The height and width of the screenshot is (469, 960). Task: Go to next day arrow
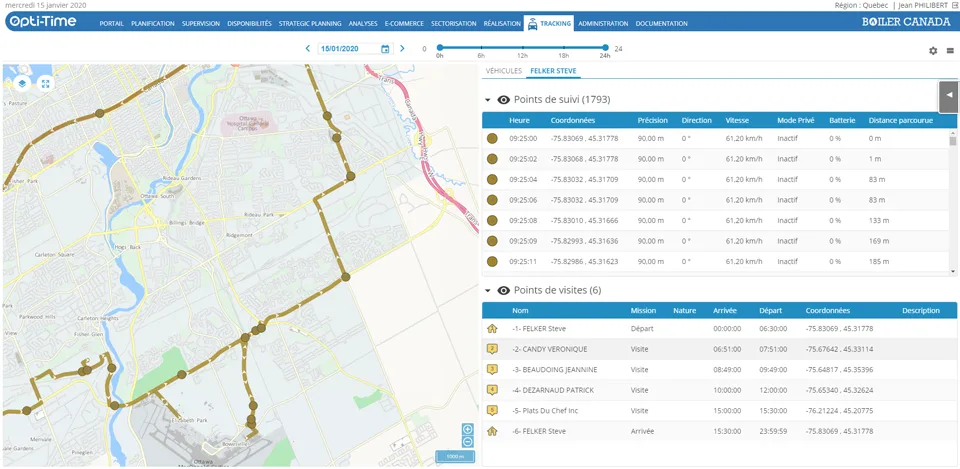402,48
